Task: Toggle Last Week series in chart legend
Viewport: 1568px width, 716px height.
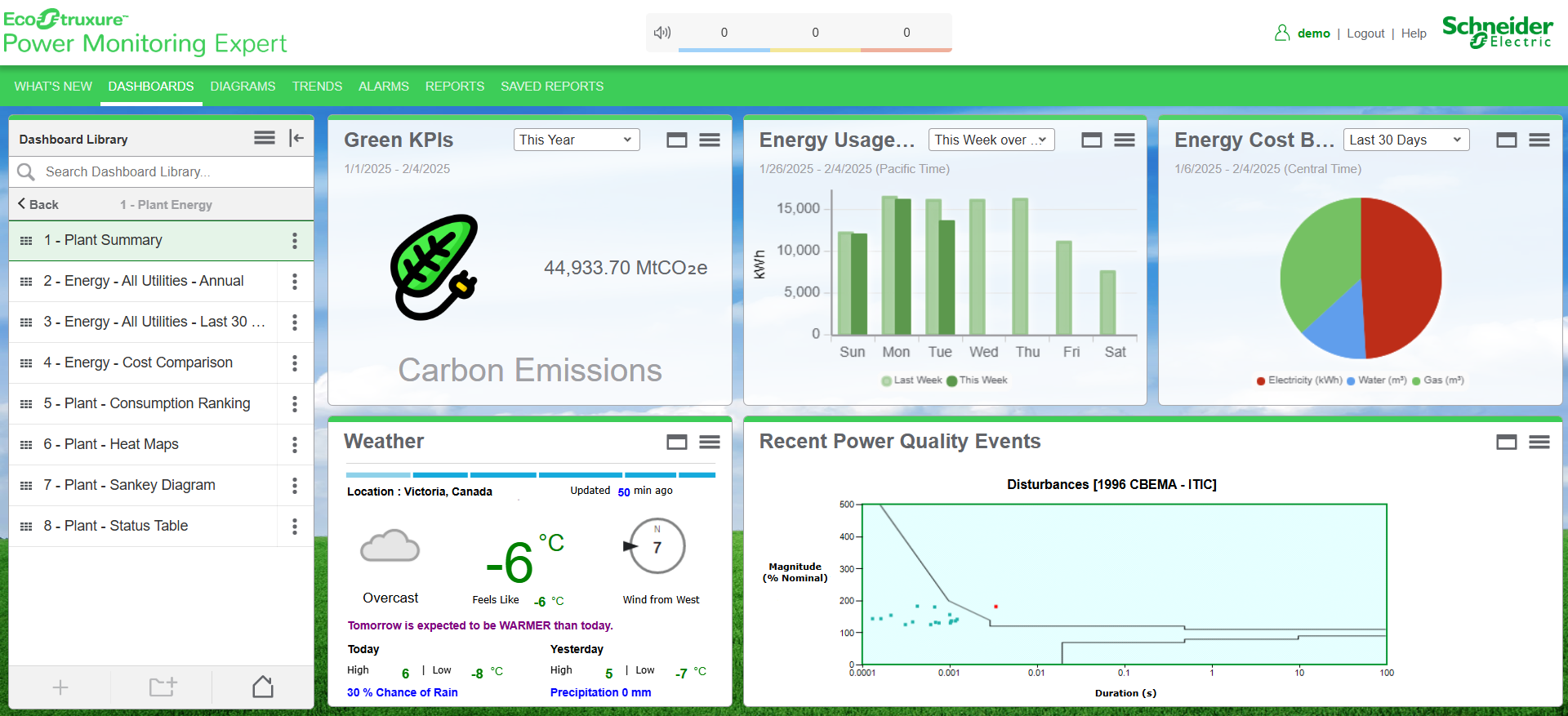Action: point(911,380)
